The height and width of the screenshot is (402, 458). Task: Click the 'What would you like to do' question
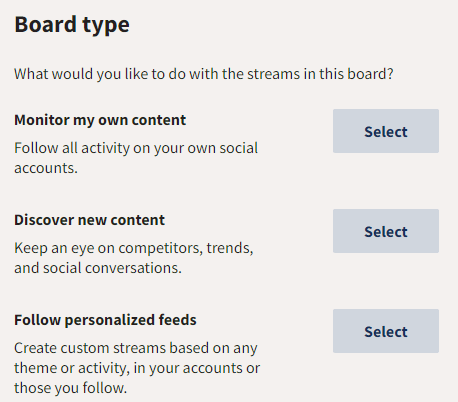(204, 74)
